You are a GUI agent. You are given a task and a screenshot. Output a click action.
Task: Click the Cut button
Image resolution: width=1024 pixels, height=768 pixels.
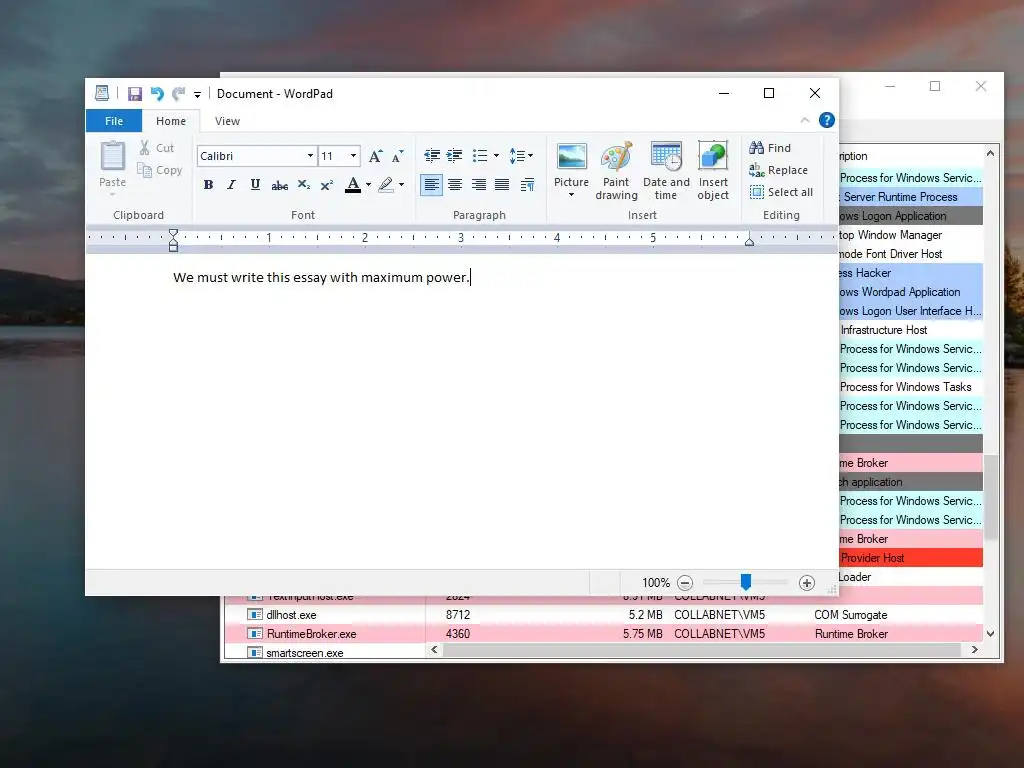157,148
